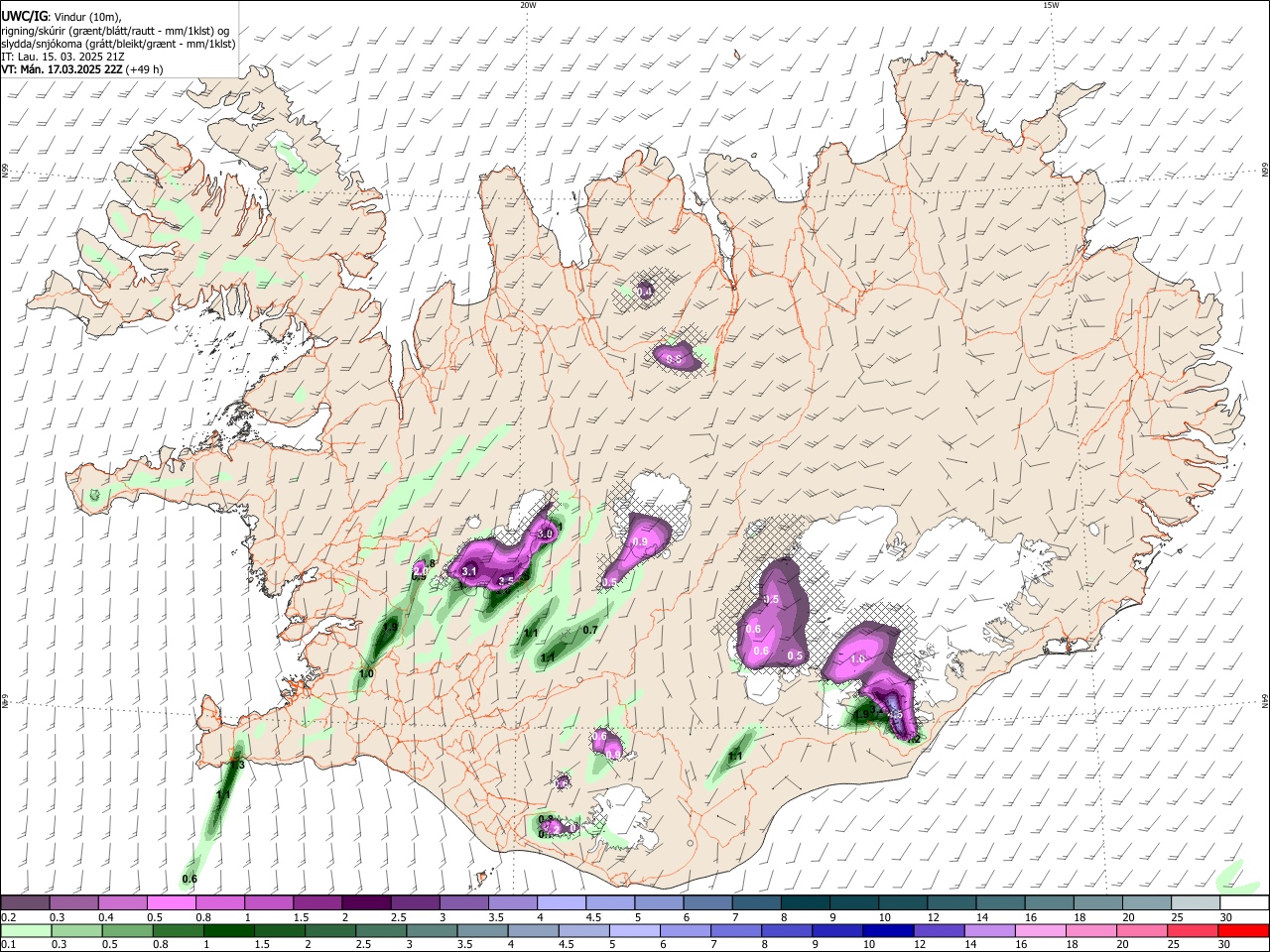1270x952 pixels.
Task: Click the title text 'UWC/IG: Vindur (10m)'
Action: pyautogui.click(x=62, y=17)
